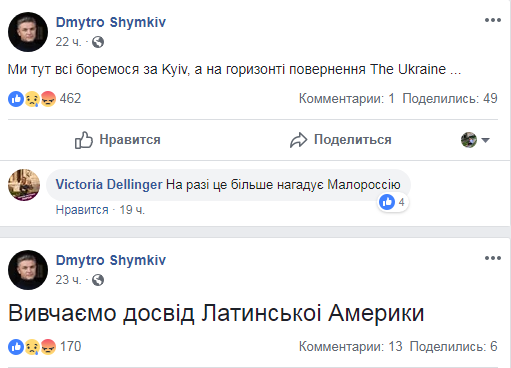Click the like badge with 4 on the comment
Image resolution: width=511 pixels, height=368 pixels.
(x=393, y=202)
